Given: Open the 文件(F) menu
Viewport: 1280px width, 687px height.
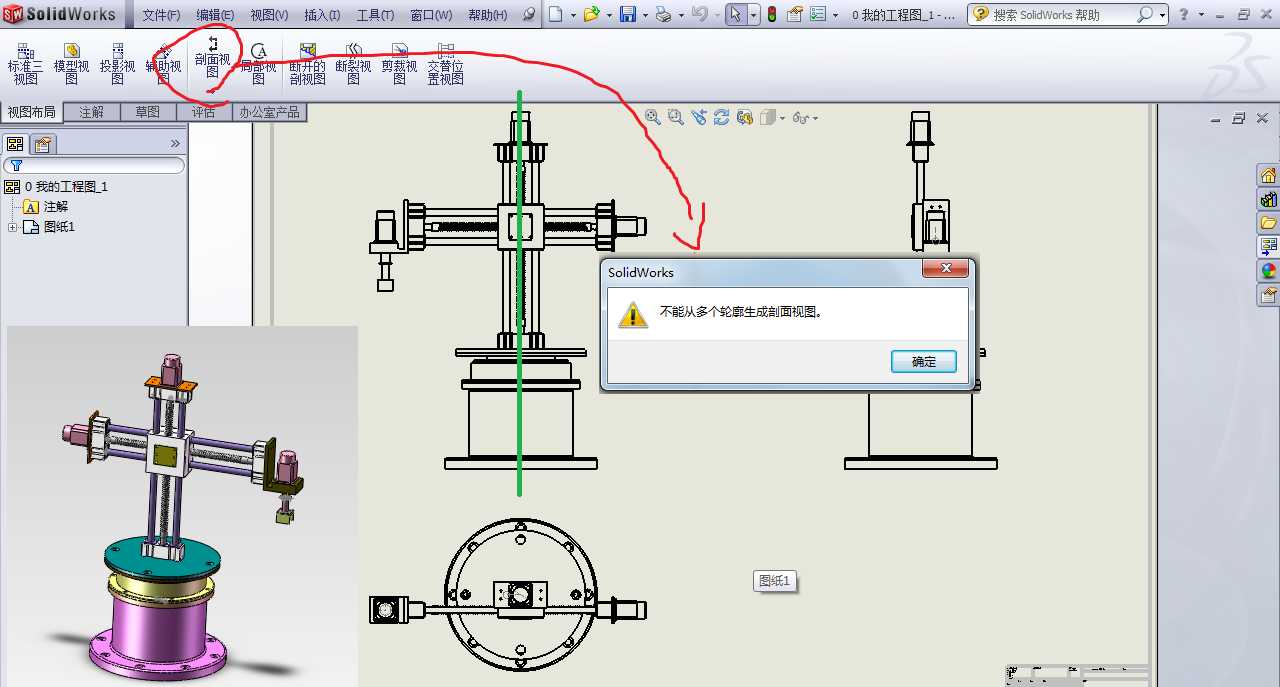Looking at the screenshot, I should coord(161,15).
